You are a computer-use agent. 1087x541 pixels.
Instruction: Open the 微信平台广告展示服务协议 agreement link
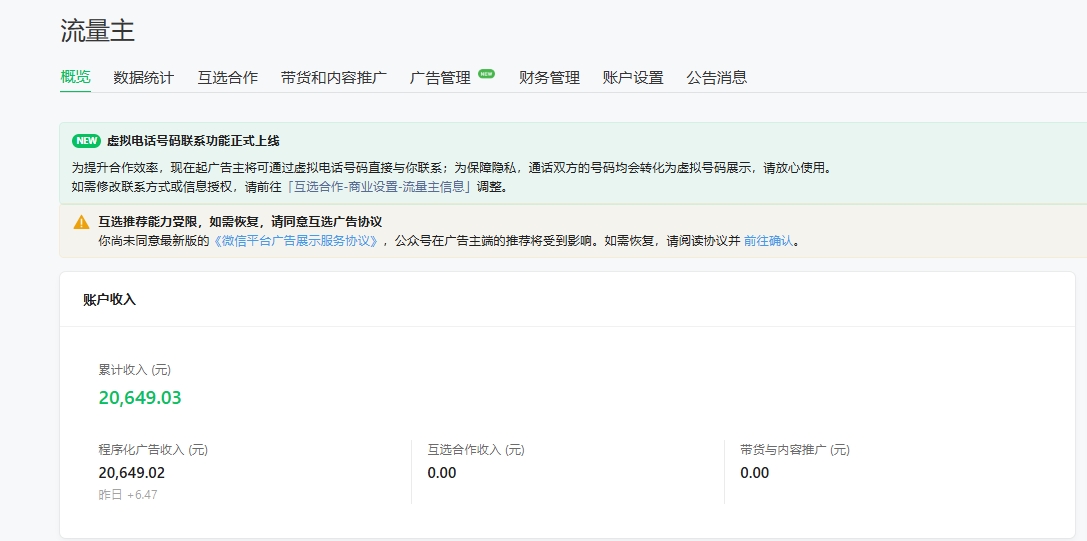tap(296, 241)
